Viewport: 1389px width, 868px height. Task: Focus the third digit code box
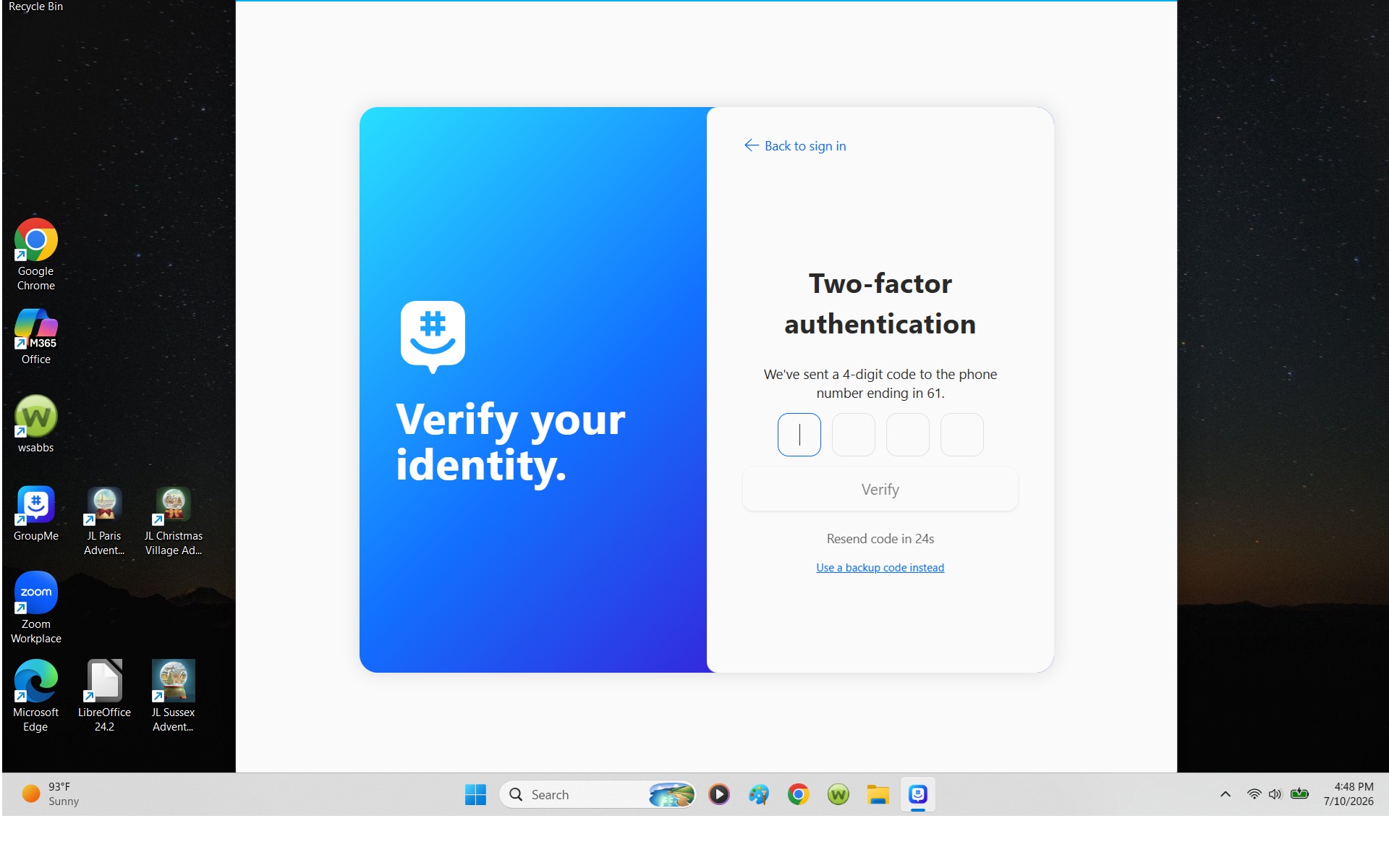click(907, 435)
